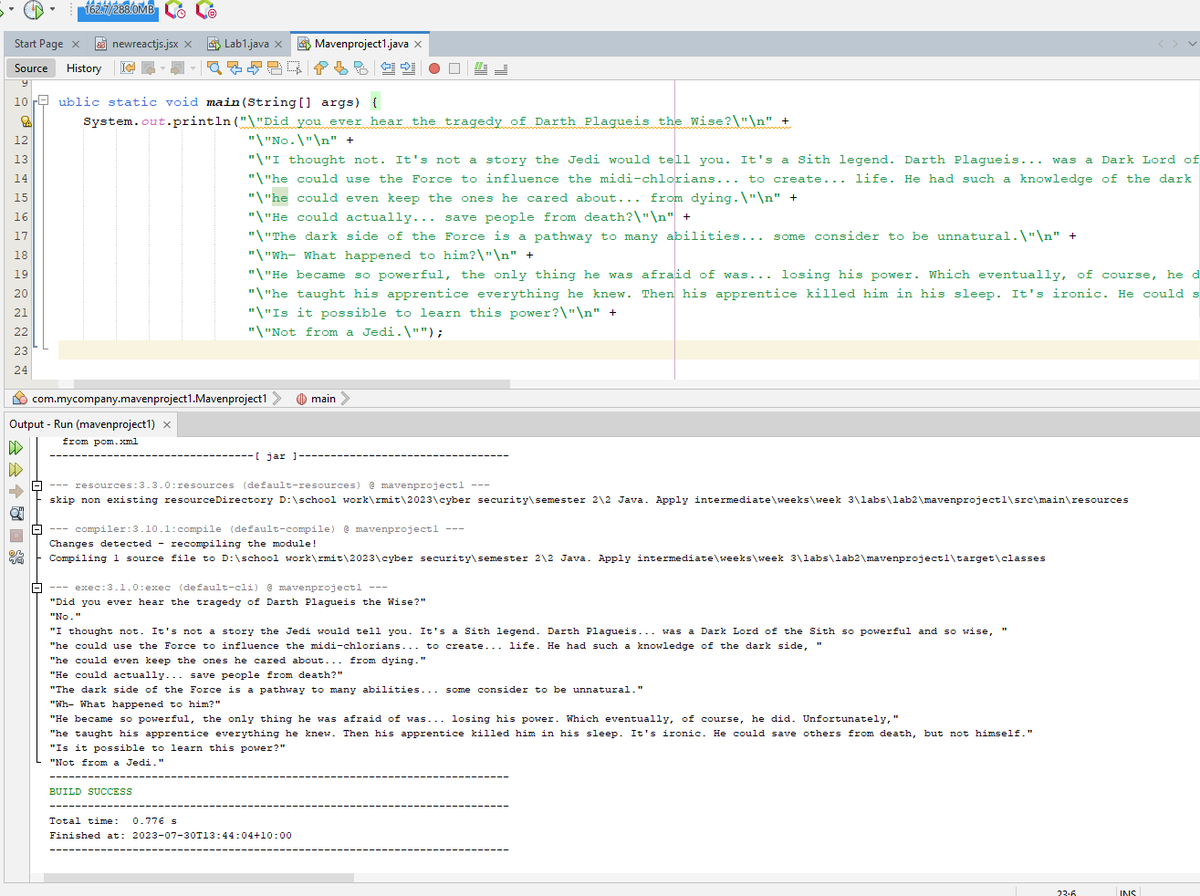Click Shift Line Left icon

(388, 68)
